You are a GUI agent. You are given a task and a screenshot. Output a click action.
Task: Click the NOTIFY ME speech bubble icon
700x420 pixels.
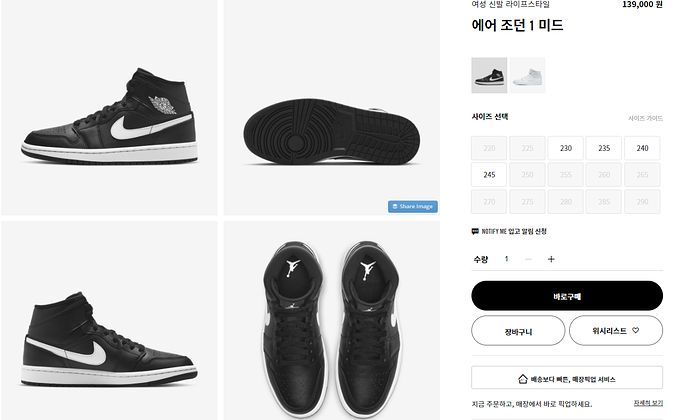(475, 231)
